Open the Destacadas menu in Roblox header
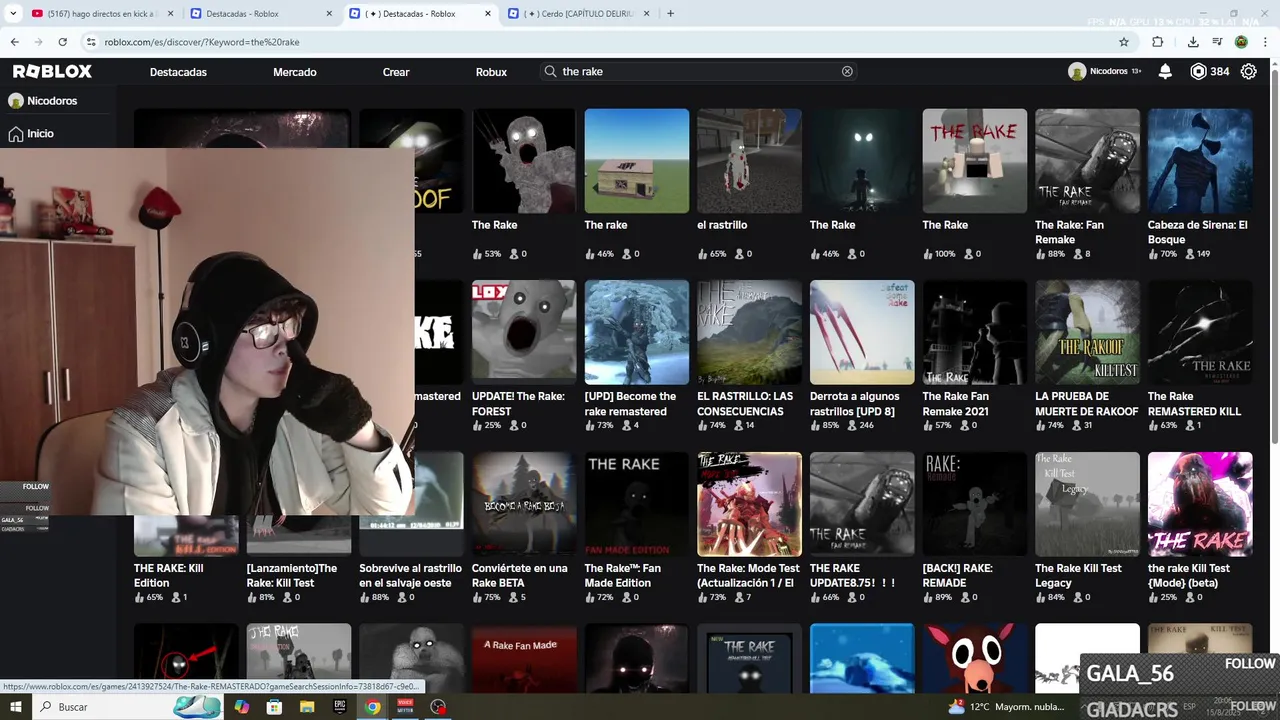This screenshot has width=1280, height=720. 178,72
